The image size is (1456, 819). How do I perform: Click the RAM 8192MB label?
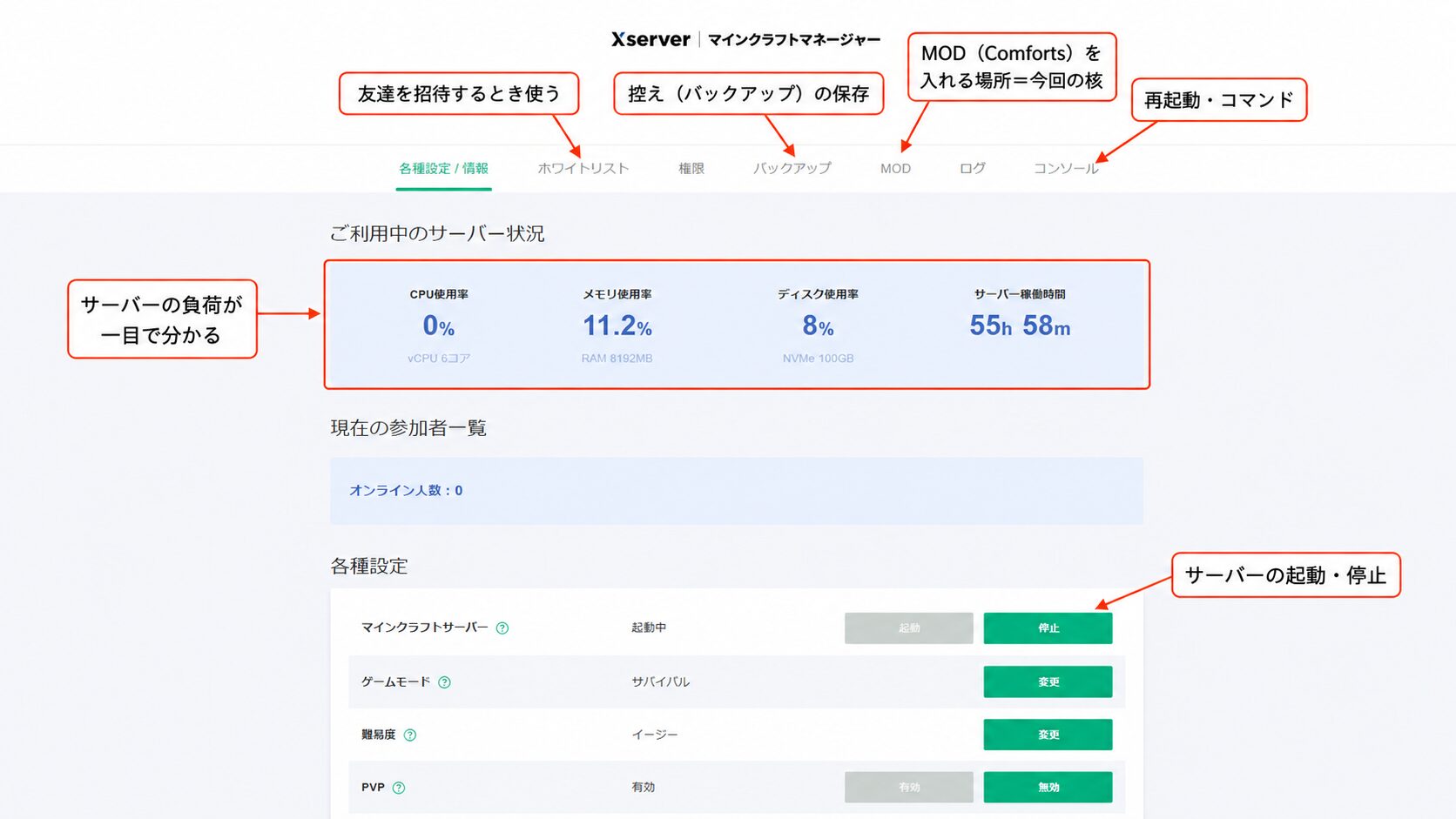(617, 358)
